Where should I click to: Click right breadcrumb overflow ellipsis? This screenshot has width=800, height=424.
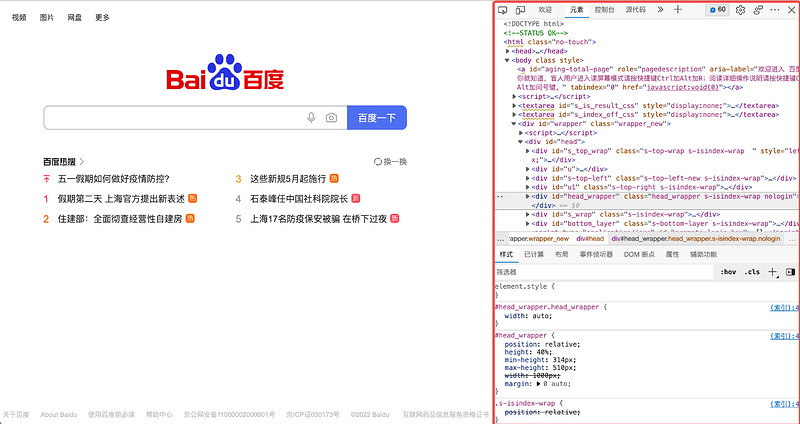[x=792, y=239]
